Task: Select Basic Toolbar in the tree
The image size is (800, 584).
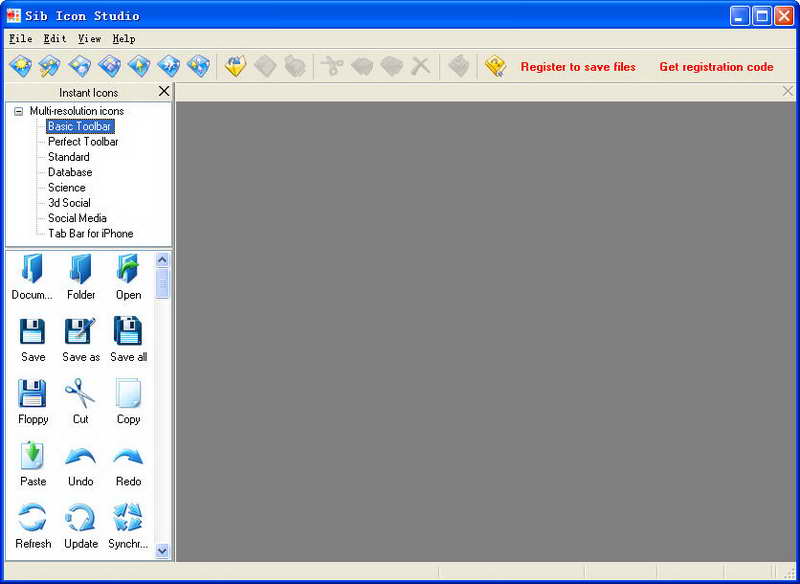Action: tap(80, 126)
